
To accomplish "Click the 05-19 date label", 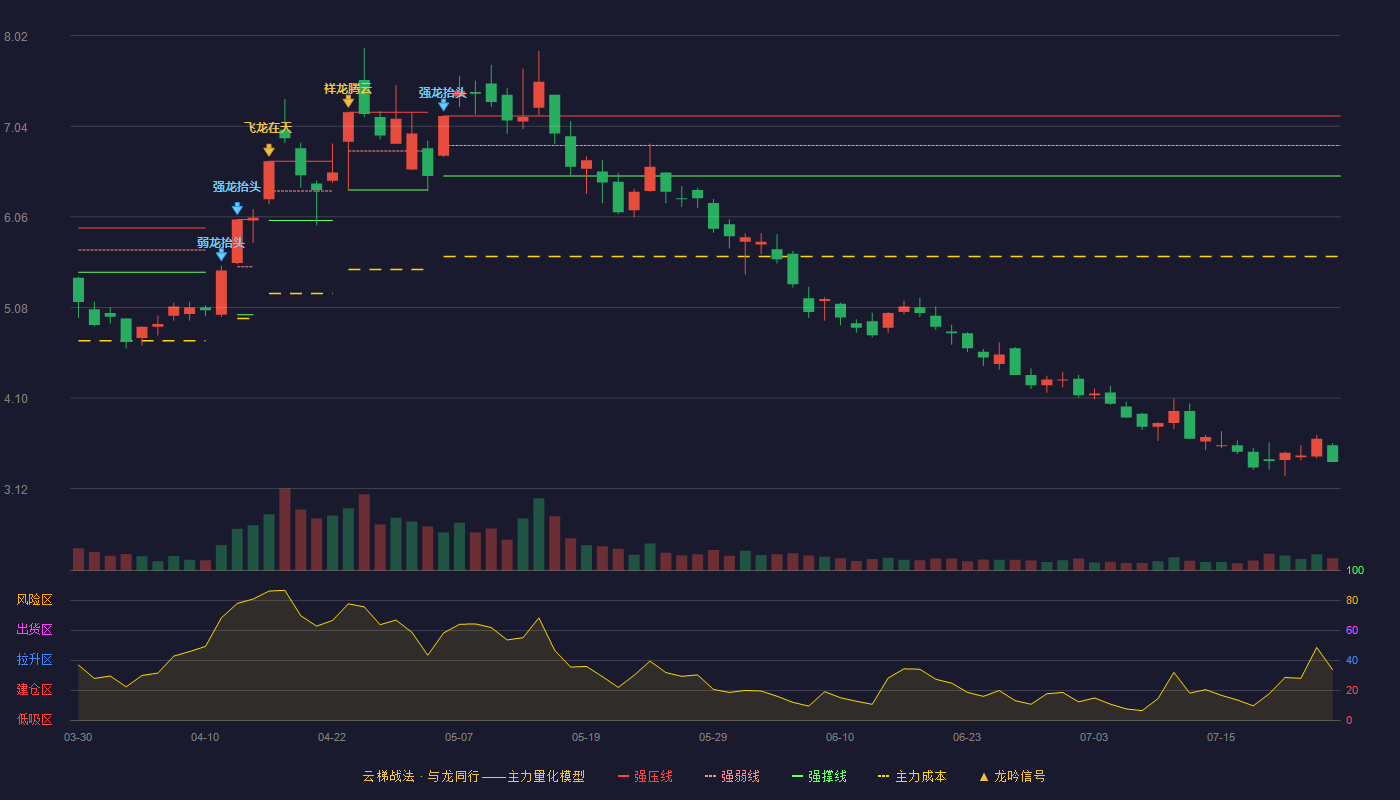I will (x=586, y=737).
